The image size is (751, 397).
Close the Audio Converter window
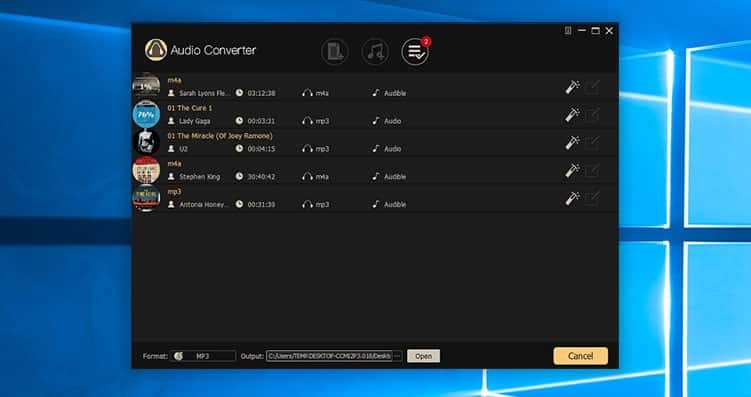point(609,31)
